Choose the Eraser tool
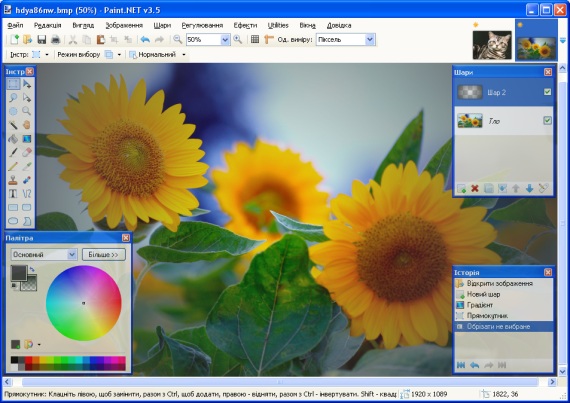 click(x=27, y=152)
